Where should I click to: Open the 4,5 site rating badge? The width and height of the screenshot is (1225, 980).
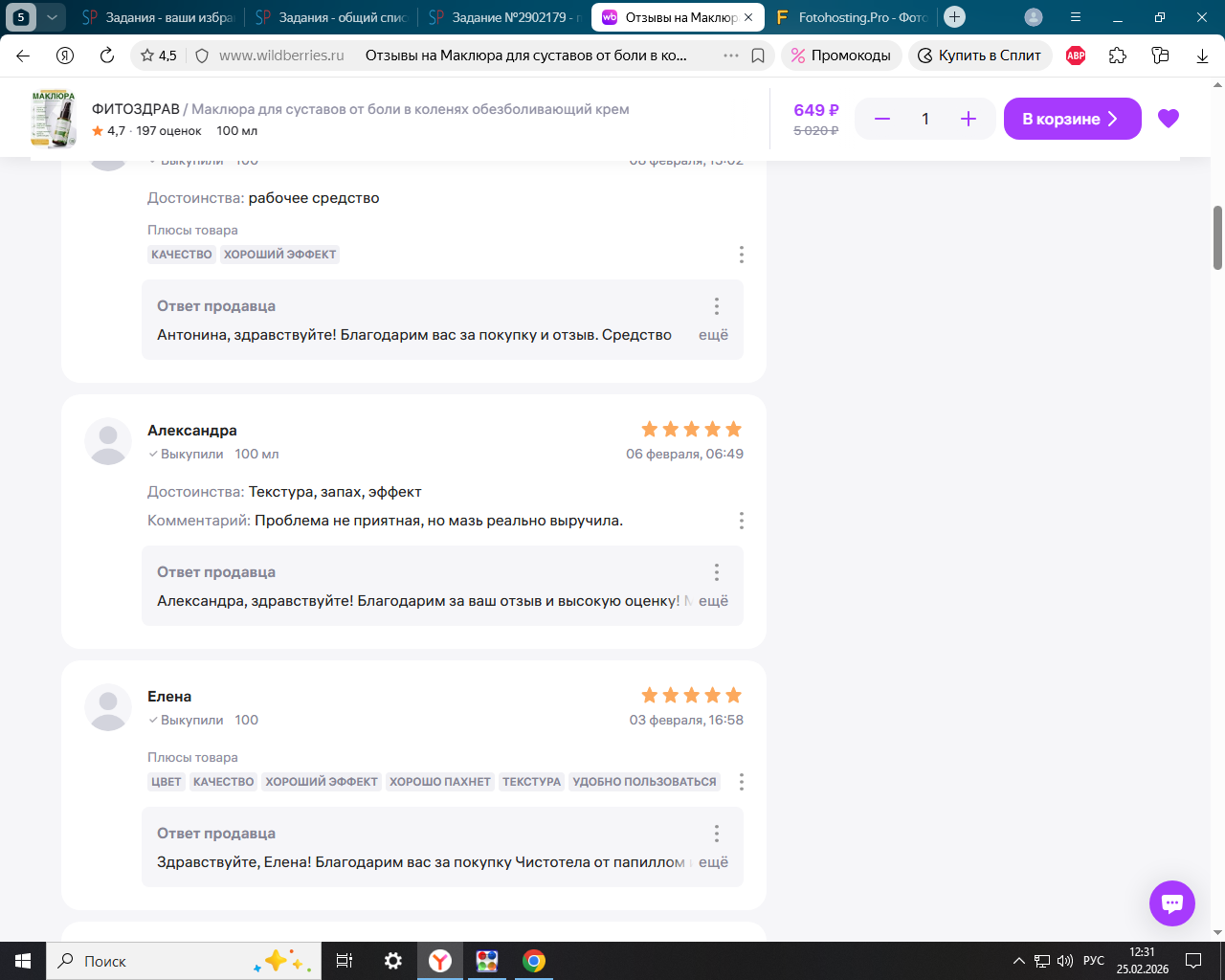click(159, 56)
